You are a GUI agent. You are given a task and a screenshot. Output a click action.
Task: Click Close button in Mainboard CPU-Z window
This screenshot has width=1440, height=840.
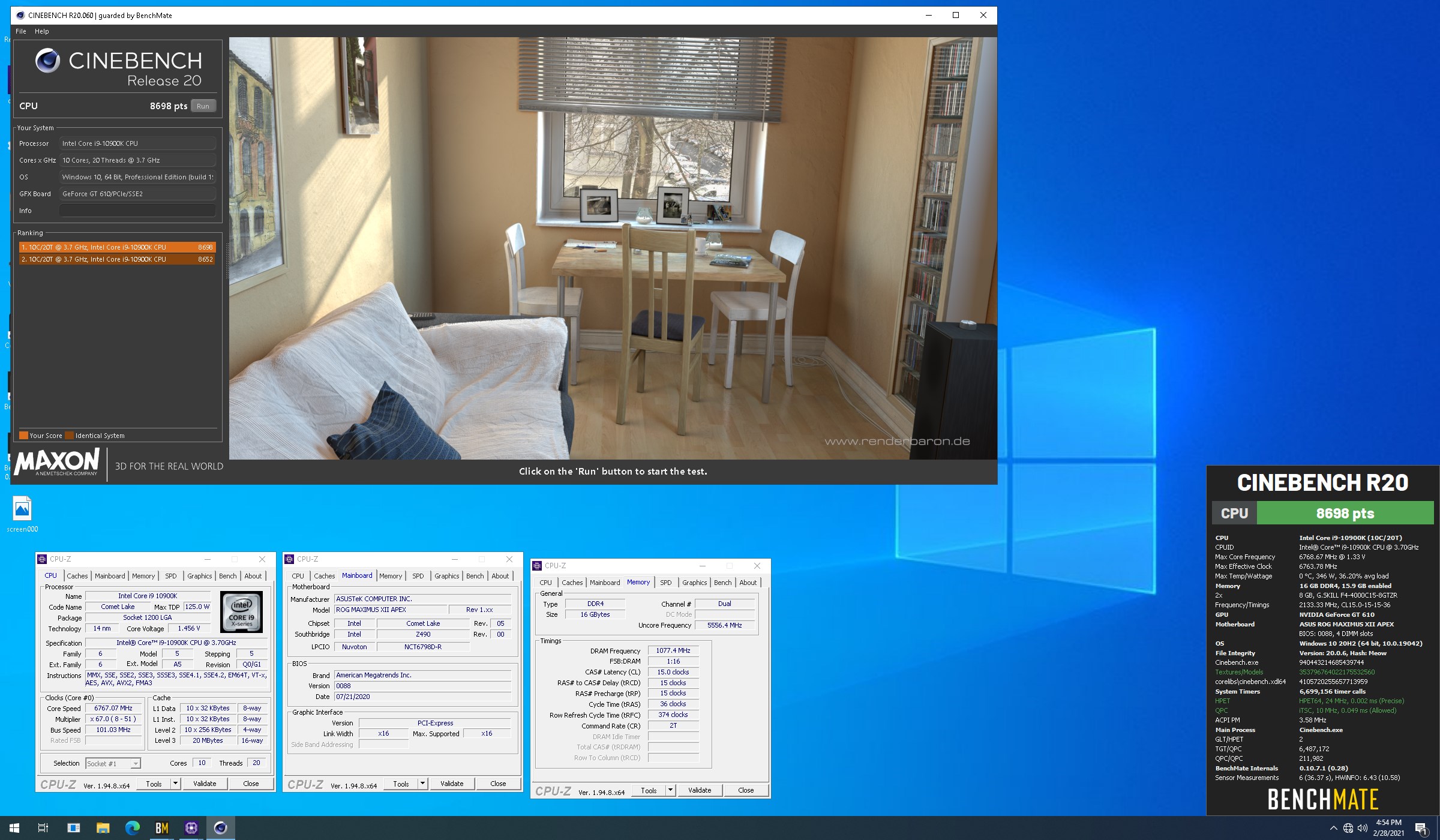(x=498, y=784)
